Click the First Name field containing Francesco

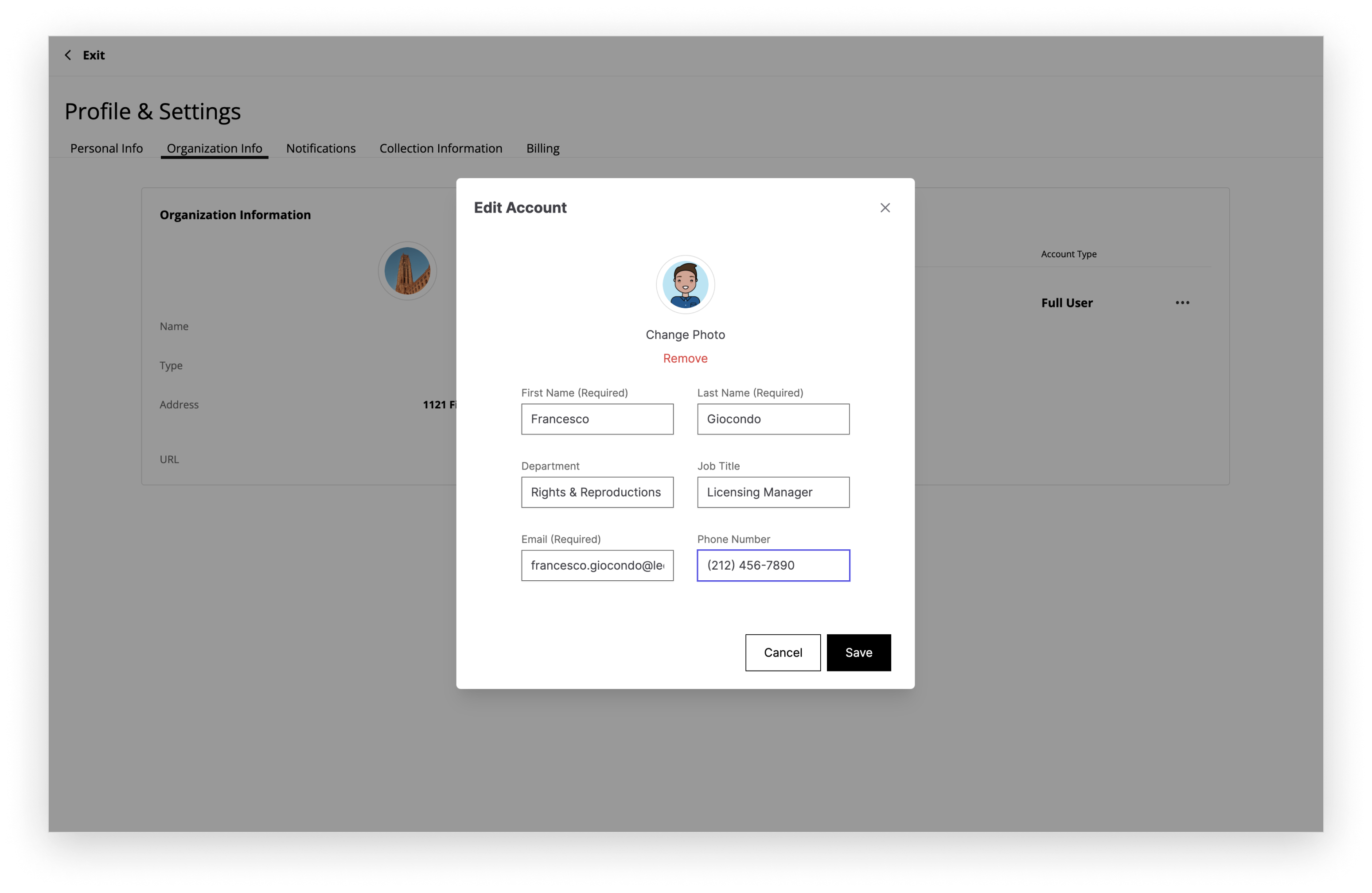[597, 419]
